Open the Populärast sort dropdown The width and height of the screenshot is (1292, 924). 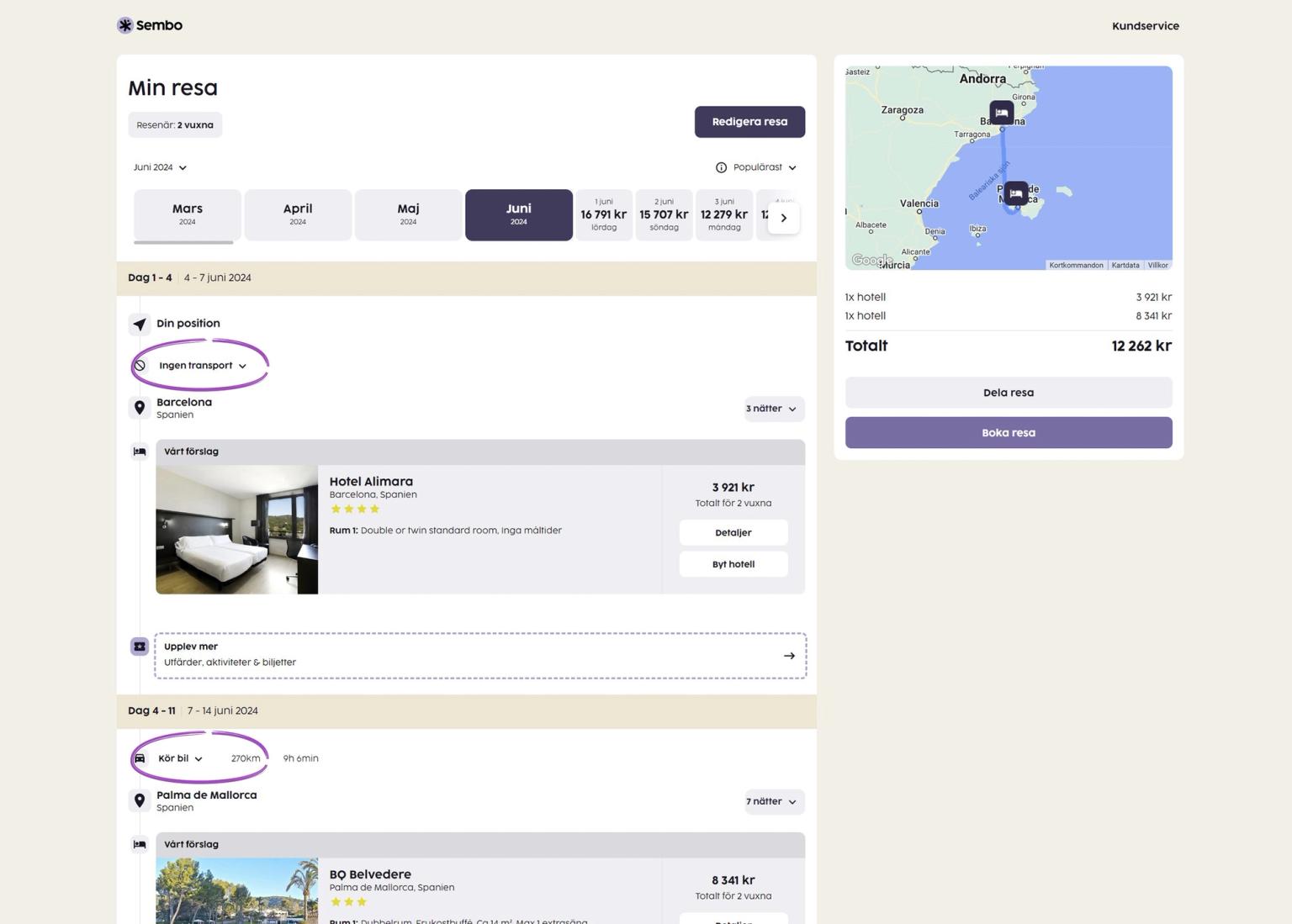tap(764, 167)
